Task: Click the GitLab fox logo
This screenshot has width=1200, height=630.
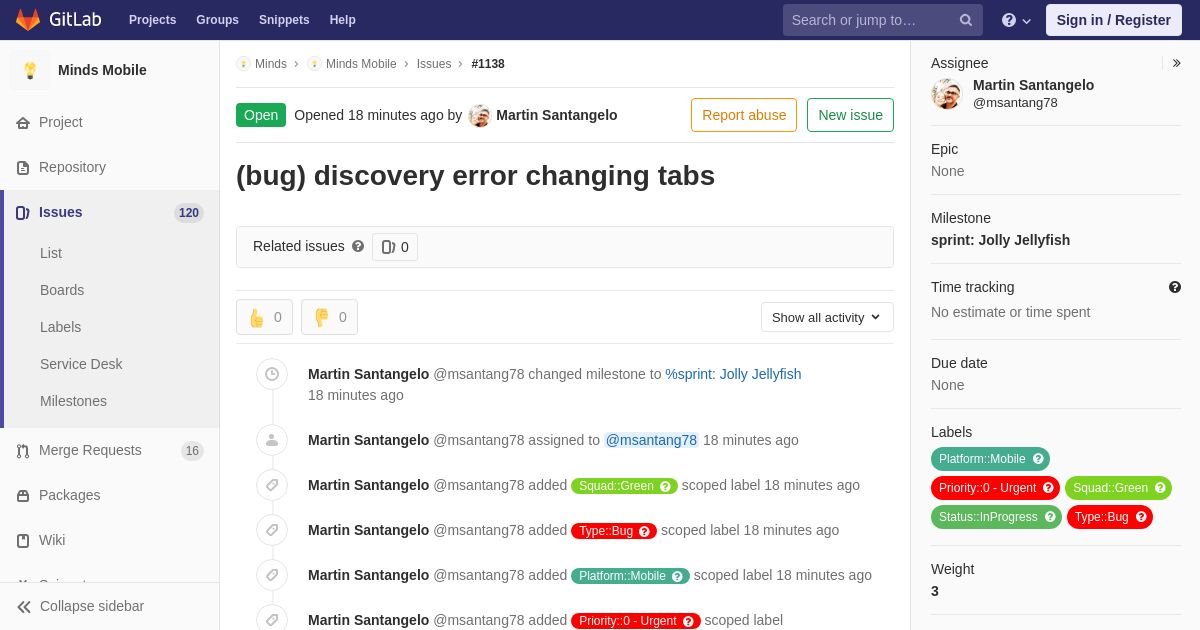Action: 28,20
